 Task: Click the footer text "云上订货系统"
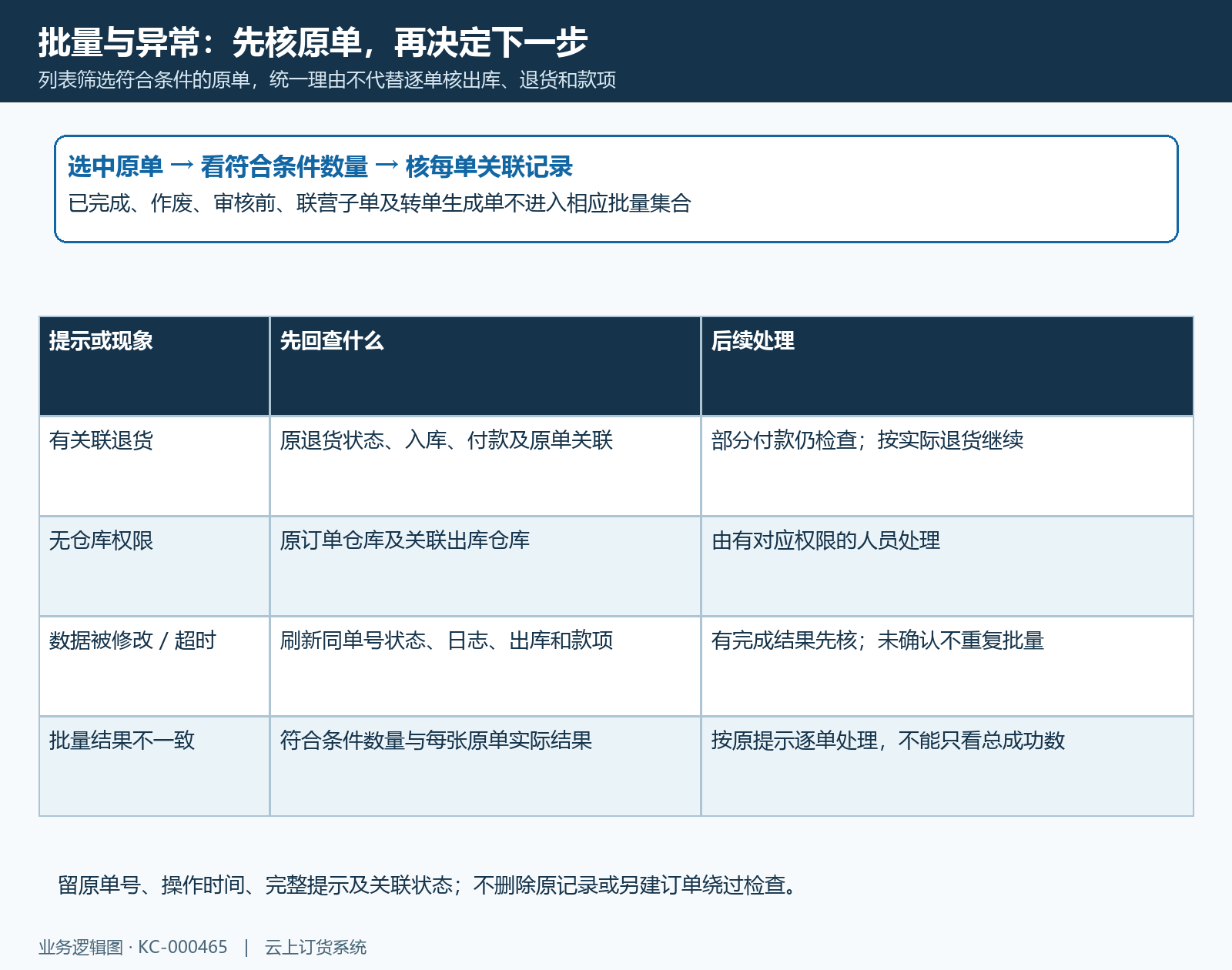click(x=316, y=947)
